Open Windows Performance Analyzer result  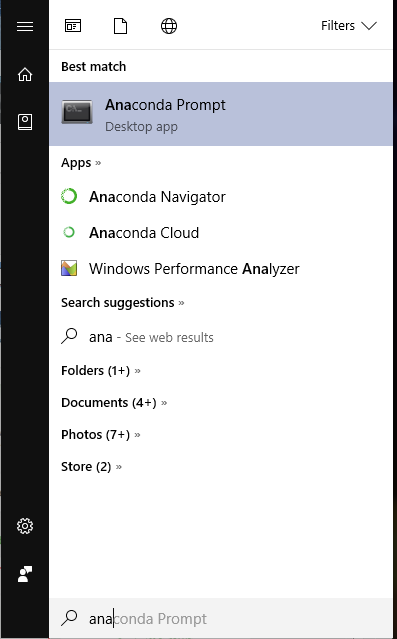(221, 268)
